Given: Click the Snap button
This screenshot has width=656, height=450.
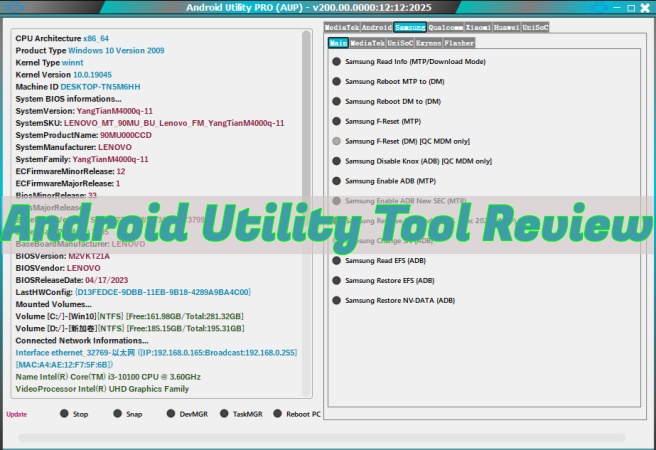Looking at the screenshot, I should 128,414.
